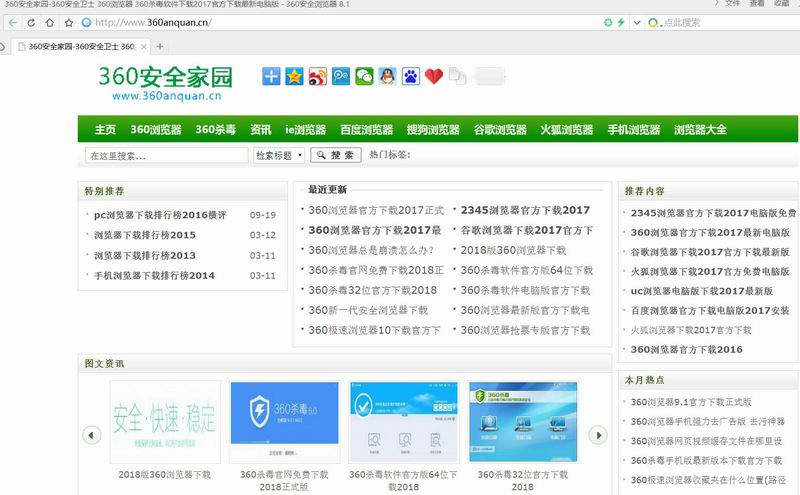800x495 pixels.
Task: Open 360杀毒软件官方版64位 thumbnail
Action: 404,422
